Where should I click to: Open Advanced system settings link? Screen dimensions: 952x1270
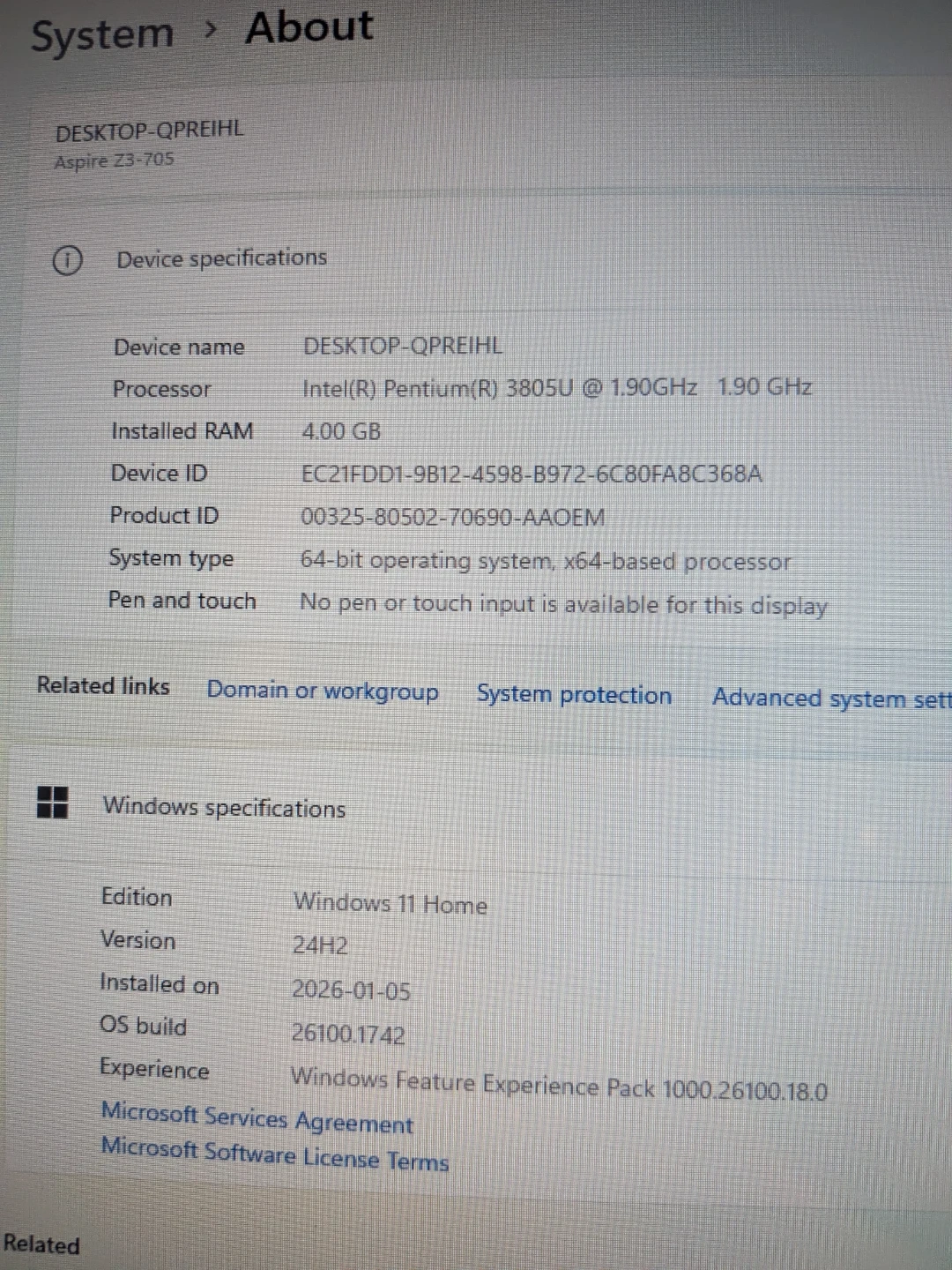830,698
